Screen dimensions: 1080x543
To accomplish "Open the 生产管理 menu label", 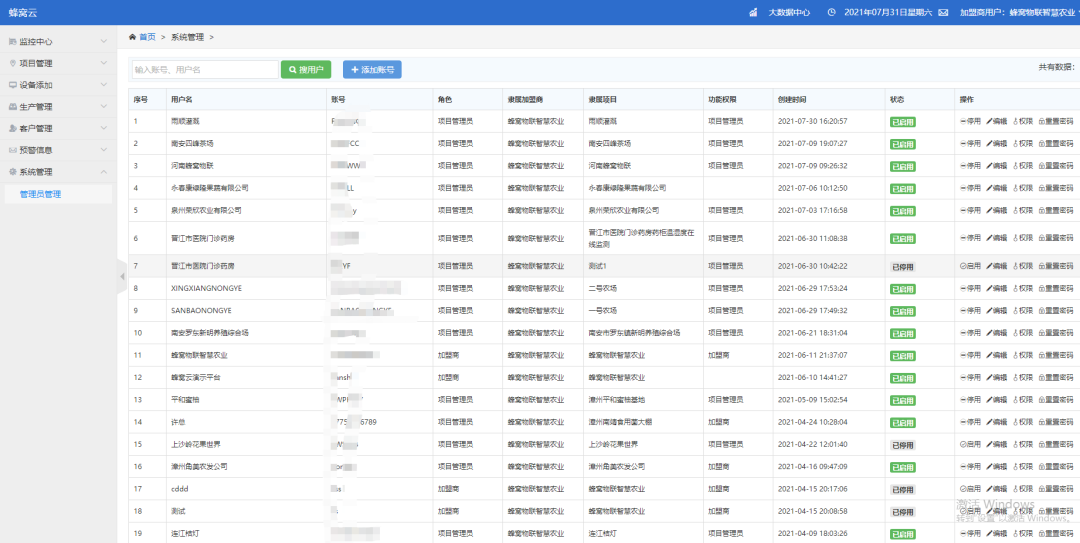I will point(36,107).
